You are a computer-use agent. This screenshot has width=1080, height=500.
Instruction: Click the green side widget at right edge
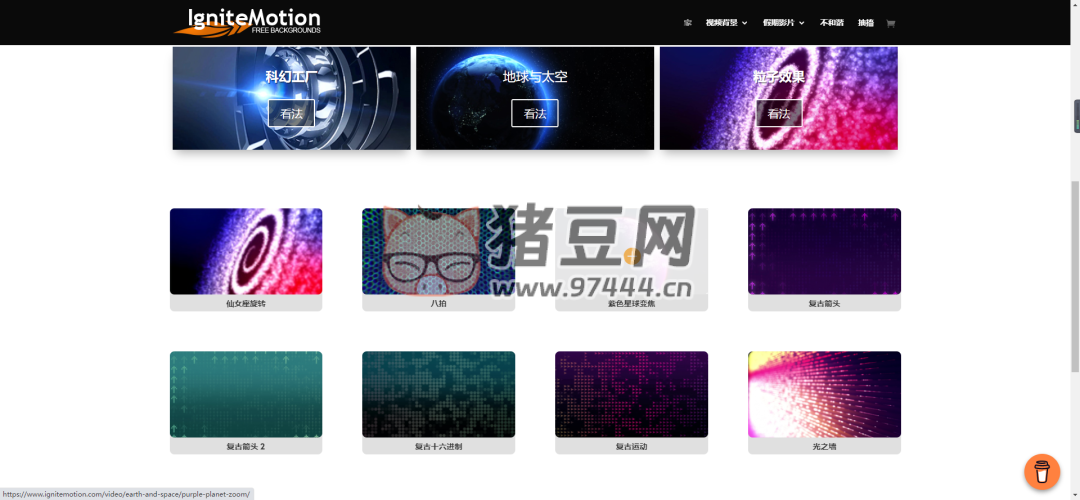point(1077,116)
